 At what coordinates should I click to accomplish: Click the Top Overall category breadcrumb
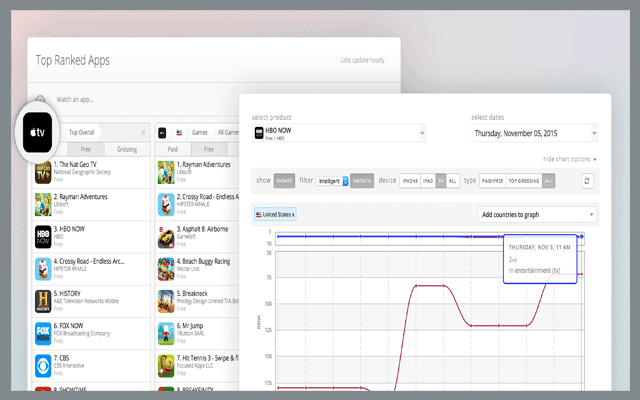(82, 133)
